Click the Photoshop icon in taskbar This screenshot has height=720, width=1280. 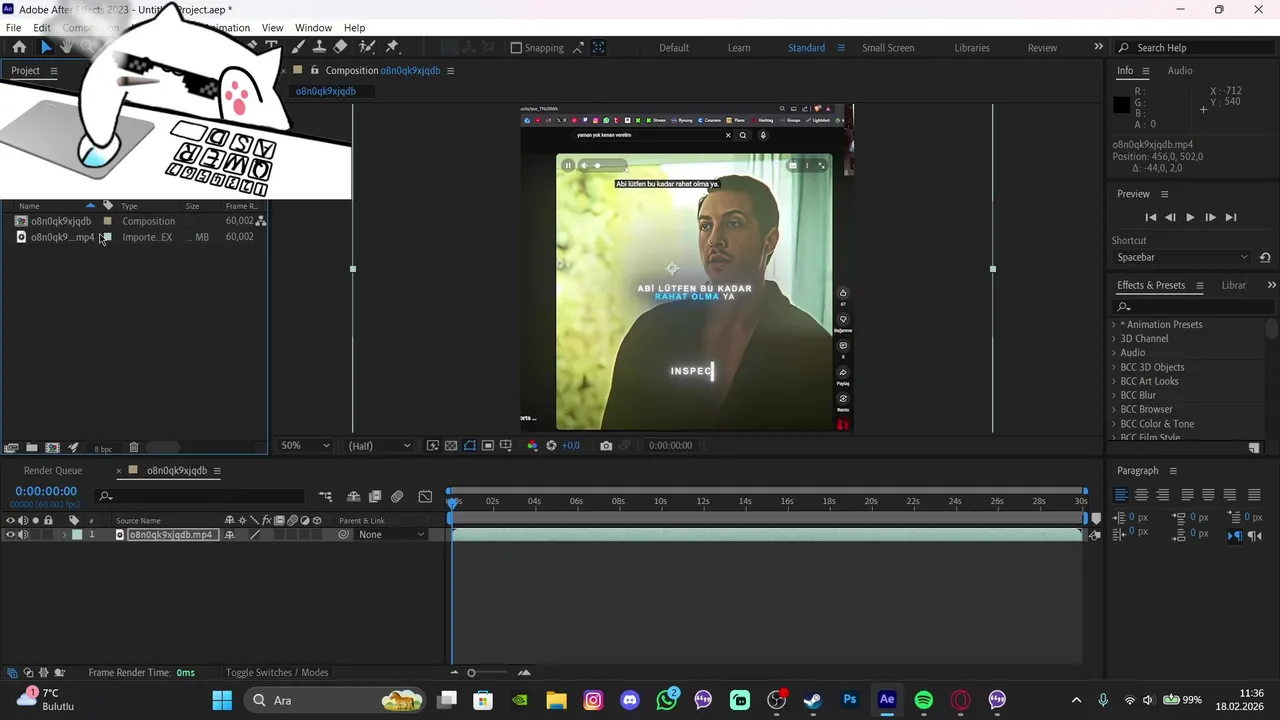click(850, 700)
